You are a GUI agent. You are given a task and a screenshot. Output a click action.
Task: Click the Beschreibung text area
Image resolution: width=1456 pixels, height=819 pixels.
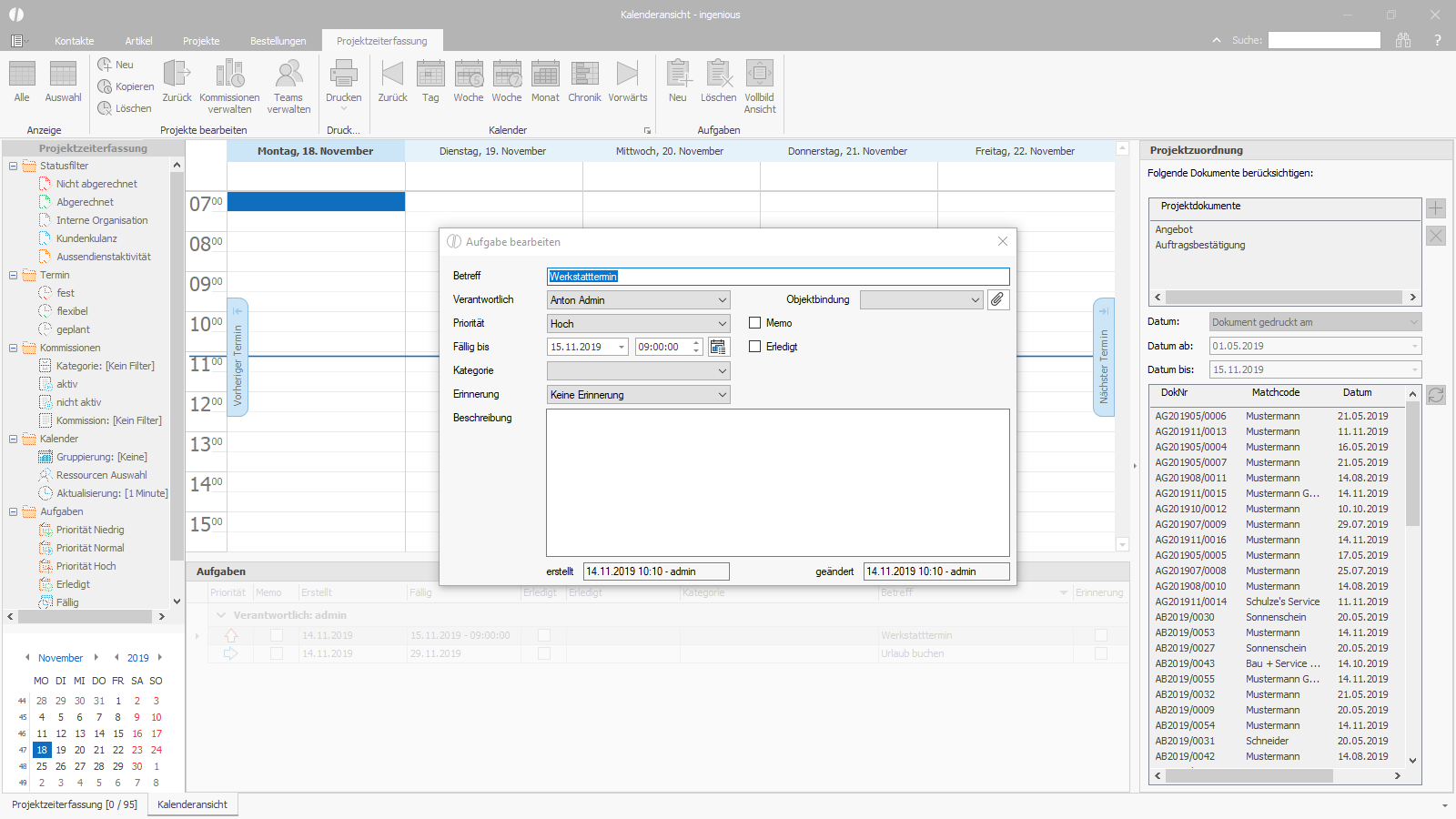pos(778,482)
